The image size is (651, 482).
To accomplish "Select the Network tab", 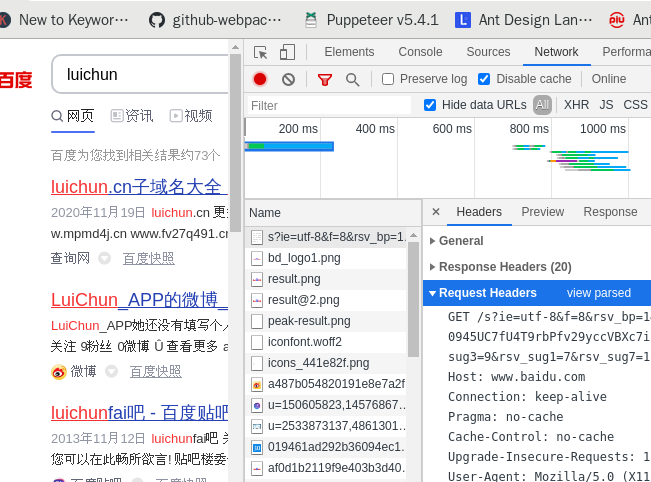I will 556,52.
